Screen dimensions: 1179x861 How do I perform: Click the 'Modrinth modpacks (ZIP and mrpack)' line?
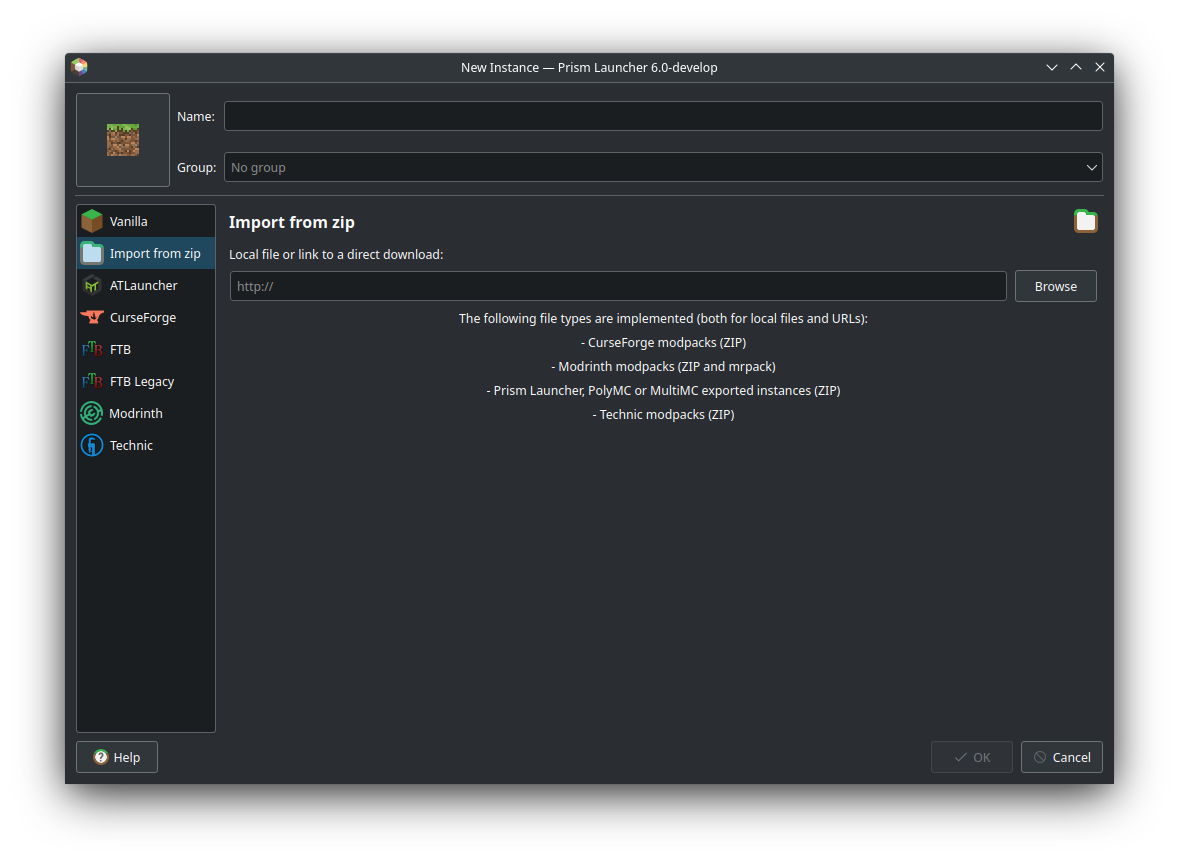click(663, 366)
